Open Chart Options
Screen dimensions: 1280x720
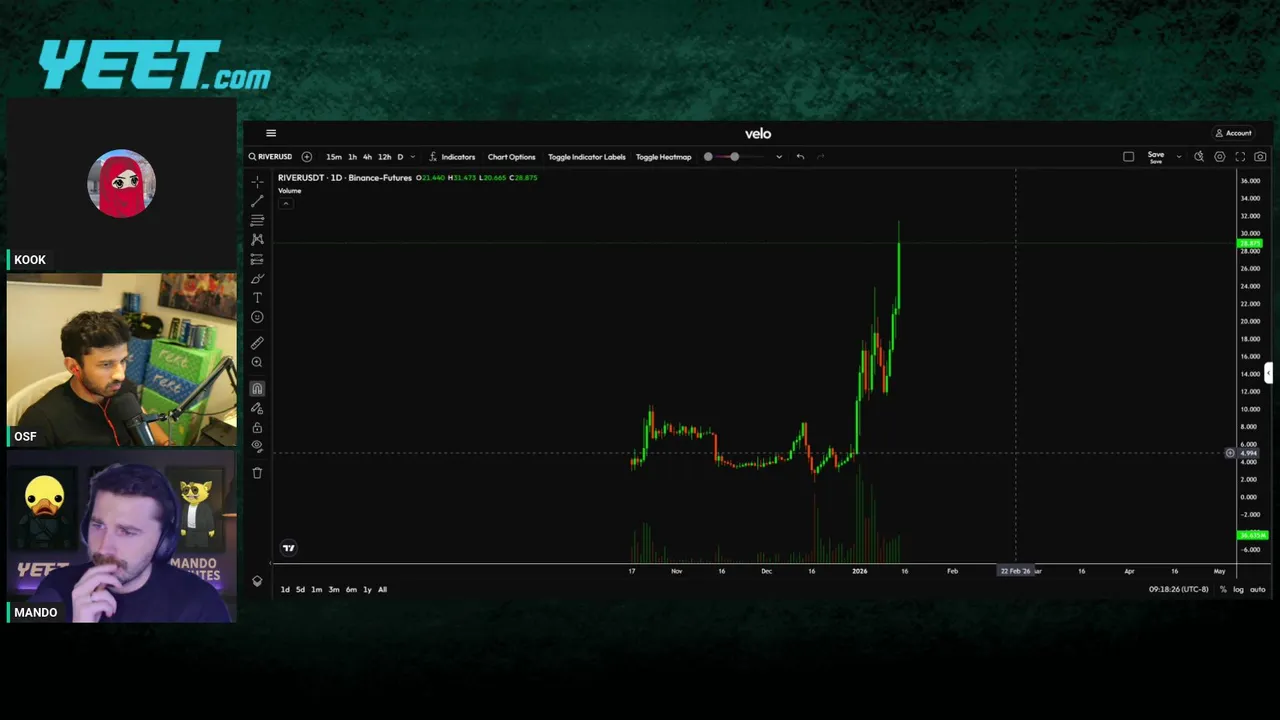click(511, 157)
